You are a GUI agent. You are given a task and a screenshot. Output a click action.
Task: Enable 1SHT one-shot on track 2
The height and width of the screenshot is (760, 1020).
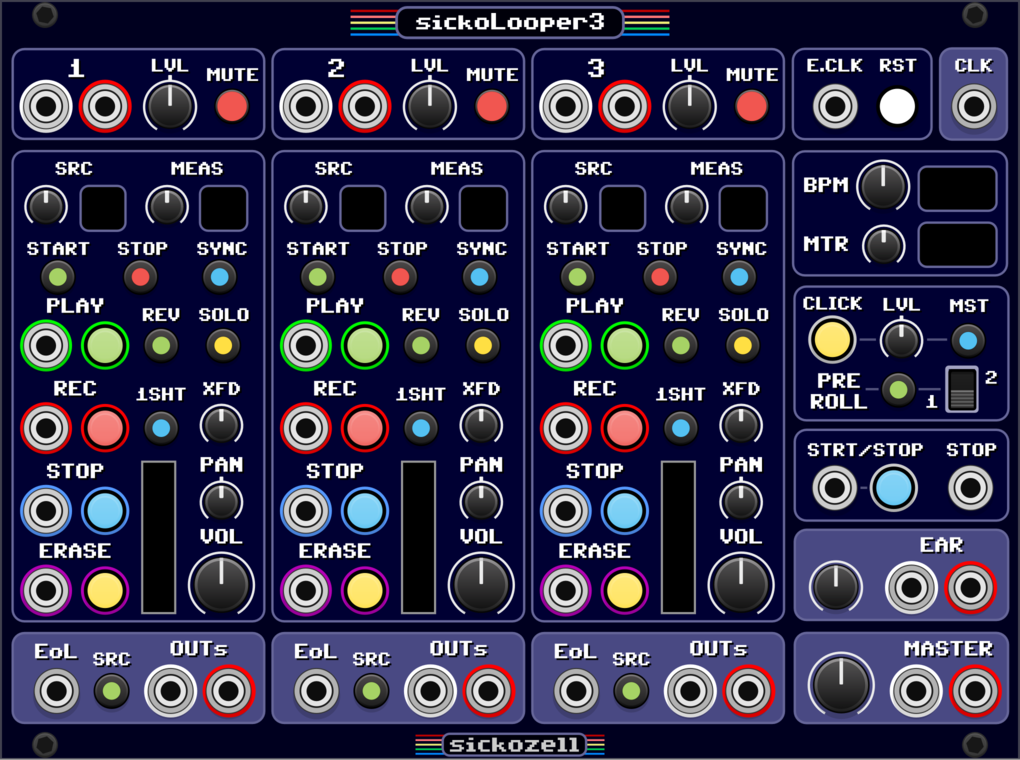421,428
